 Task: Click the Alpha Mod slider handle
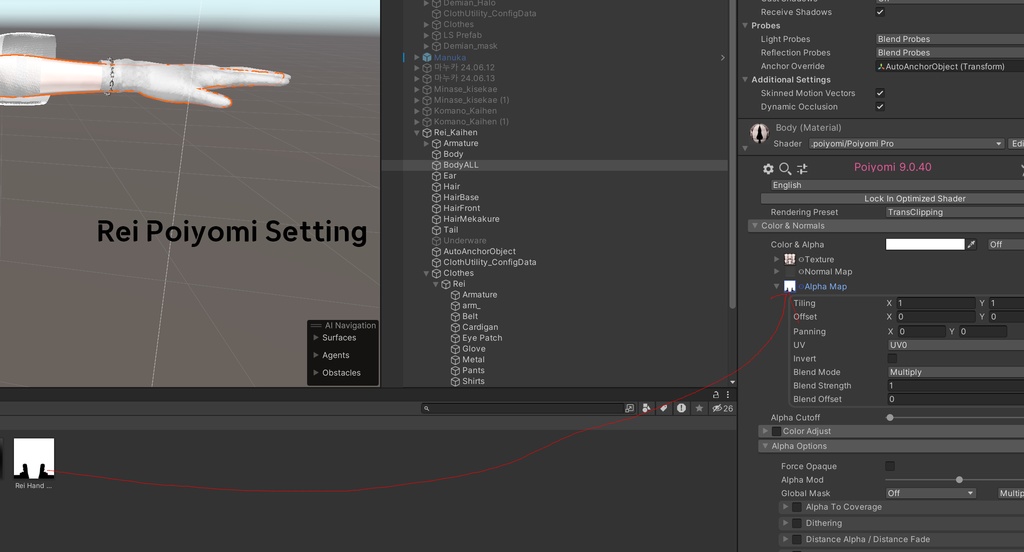959,480
